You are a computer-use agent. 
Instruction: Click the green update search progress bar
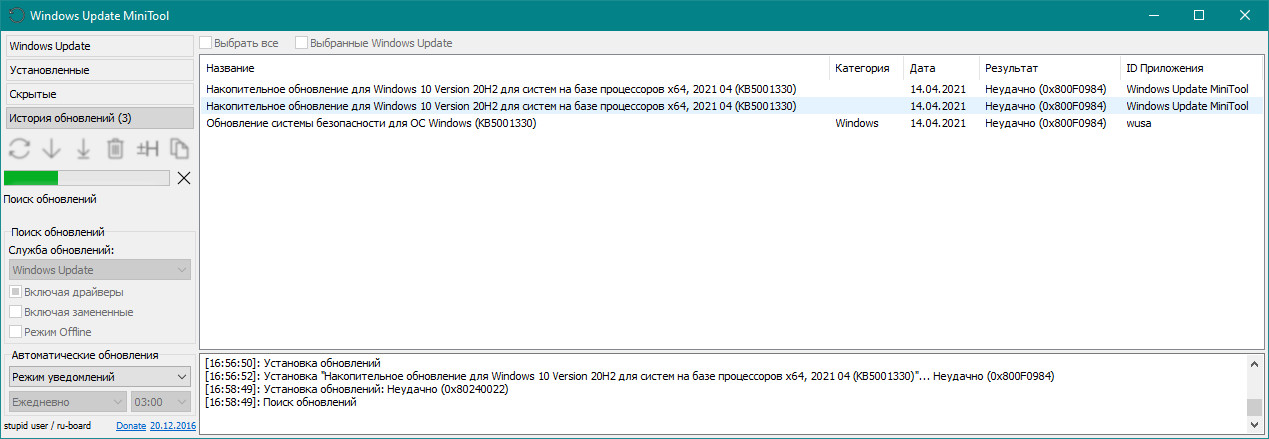pos(87,178)
